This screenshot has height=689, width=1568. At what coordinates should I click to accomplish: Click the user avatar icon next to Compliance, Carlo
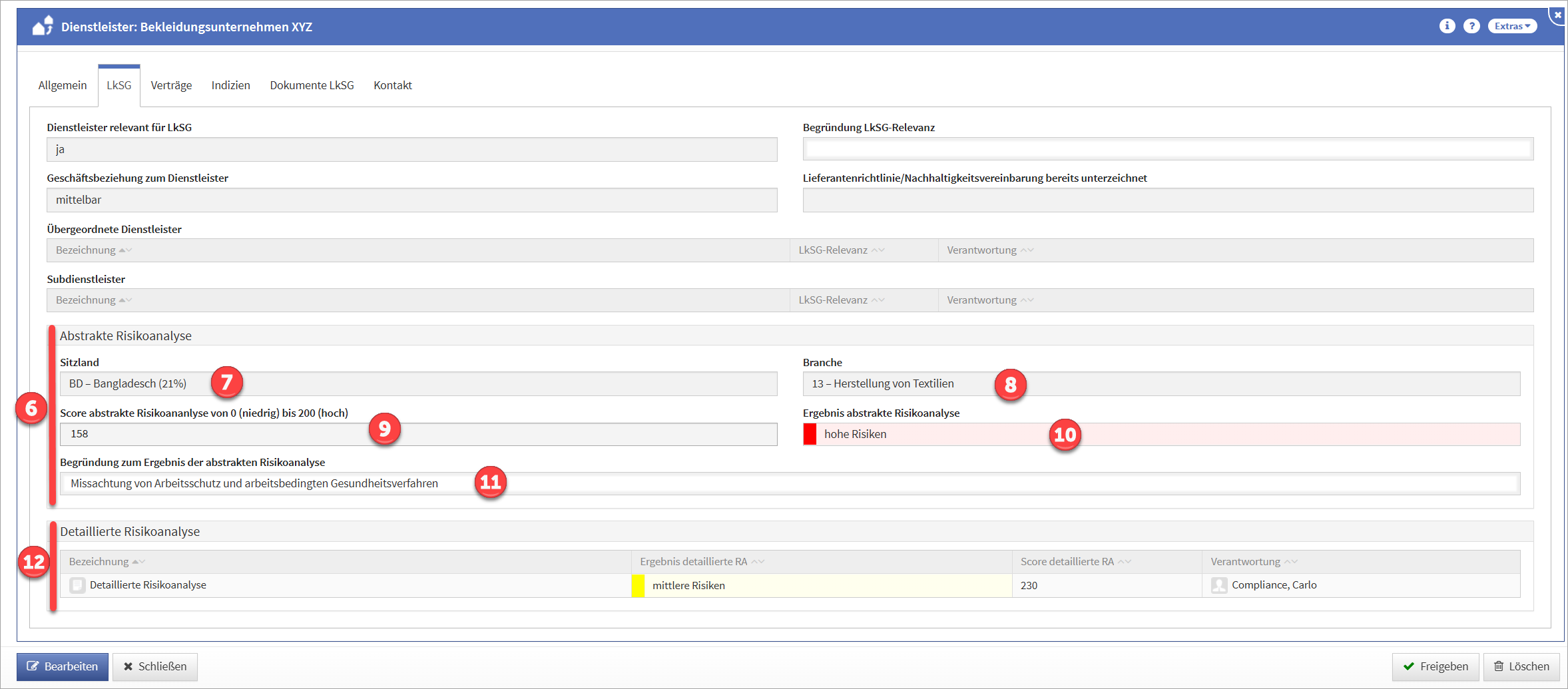pyautogui.click(x=1219, y=585)
